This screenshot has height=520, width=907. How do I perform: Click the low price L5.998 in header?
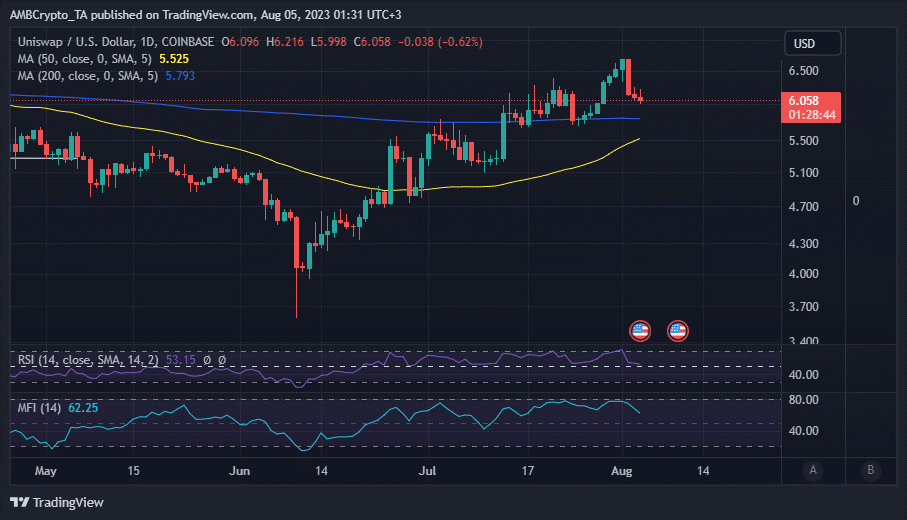[x=328, y=42]
